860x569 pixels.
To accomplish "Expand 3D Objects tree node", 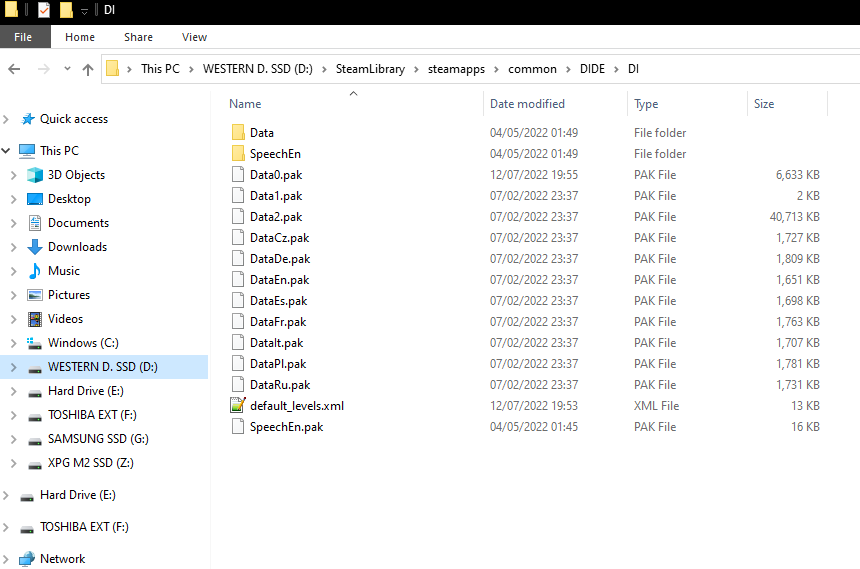I will coord(14,175).
